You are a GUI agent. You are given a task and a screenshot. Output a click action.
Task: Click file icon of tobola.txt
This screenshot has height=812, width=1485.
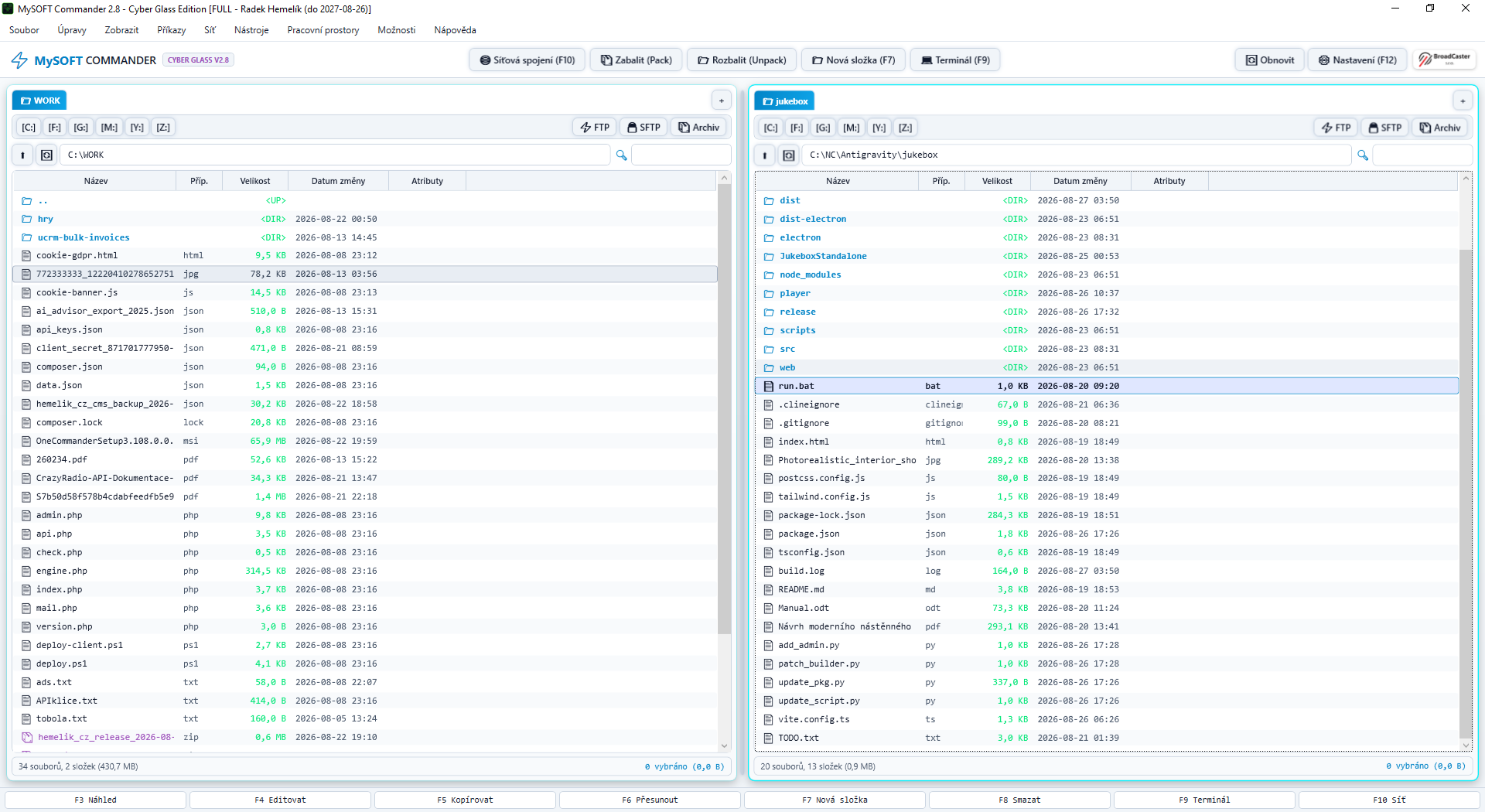(x=26, y=719)
